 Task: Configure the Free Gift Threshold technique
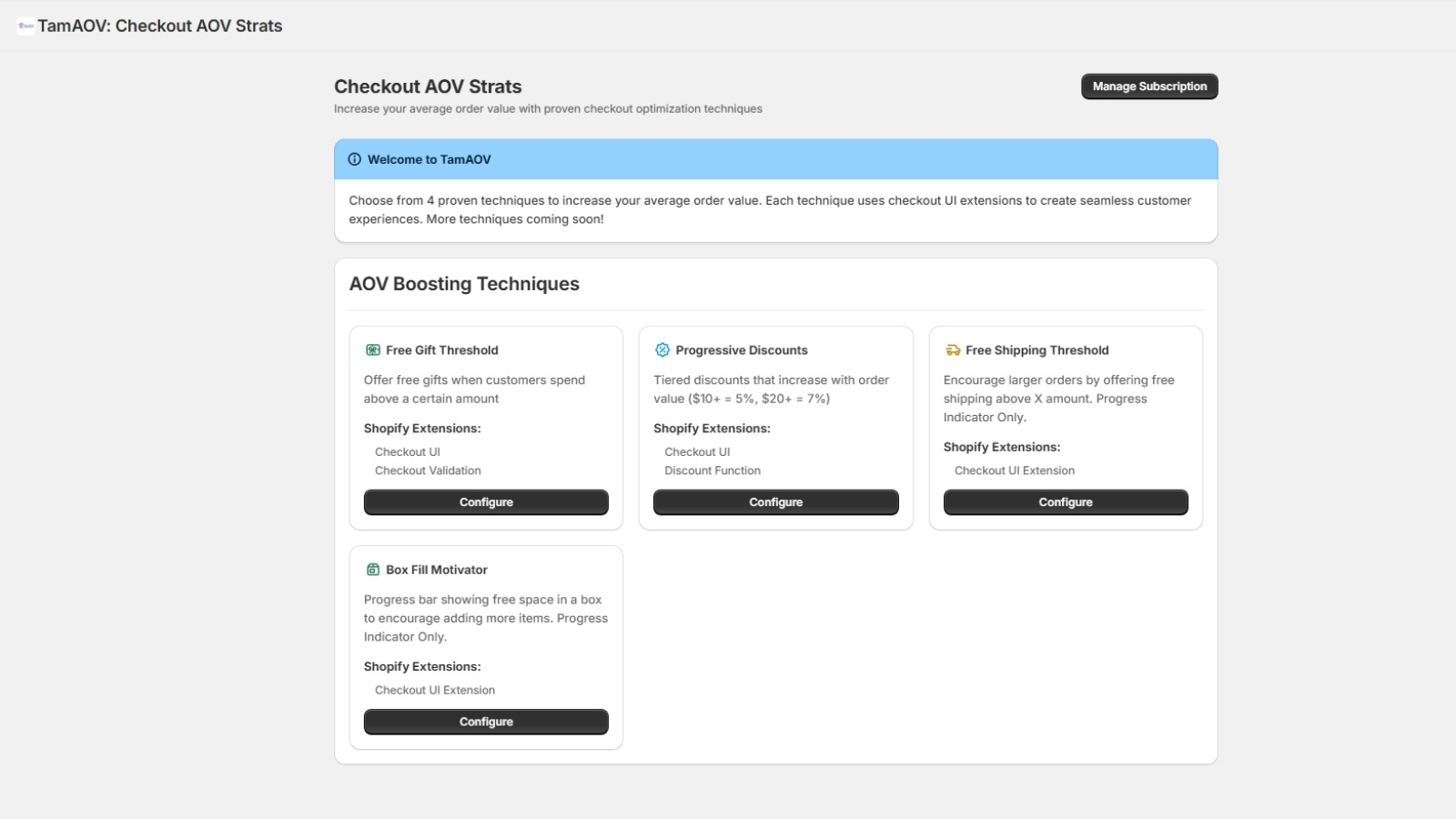tap(486, 502)
